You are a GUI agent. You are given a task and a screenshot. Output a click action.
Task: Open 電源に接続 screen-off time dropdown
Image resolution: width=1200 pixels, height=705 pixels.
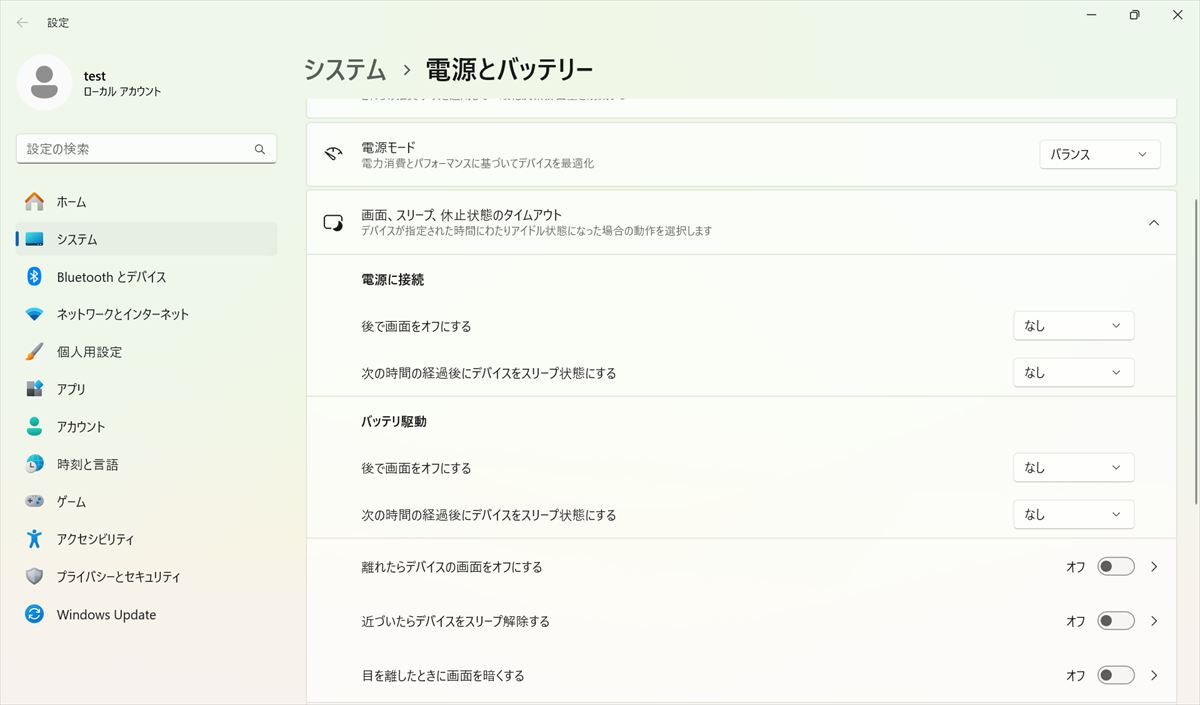[1074, 326]
